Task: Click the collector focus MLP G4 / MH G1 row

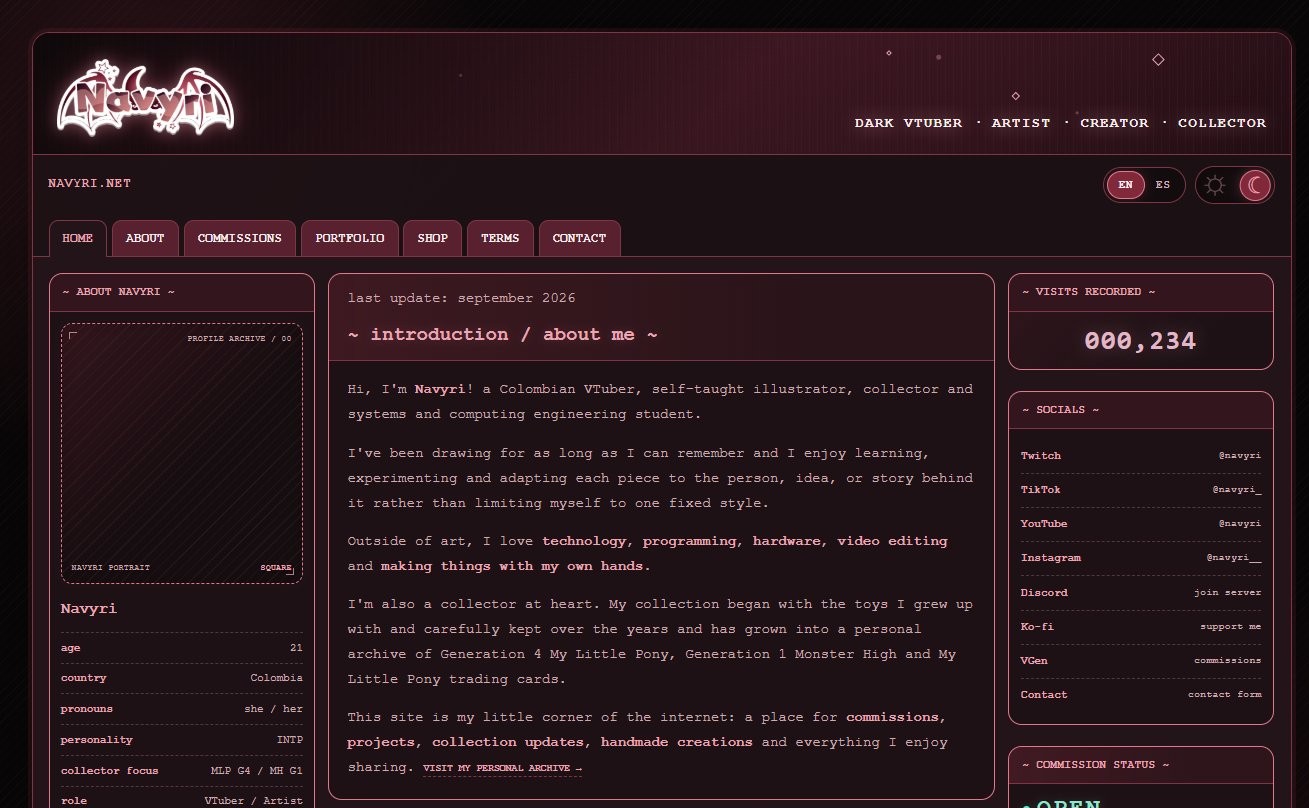Action: pyautogui.click(x=182, y=771)
